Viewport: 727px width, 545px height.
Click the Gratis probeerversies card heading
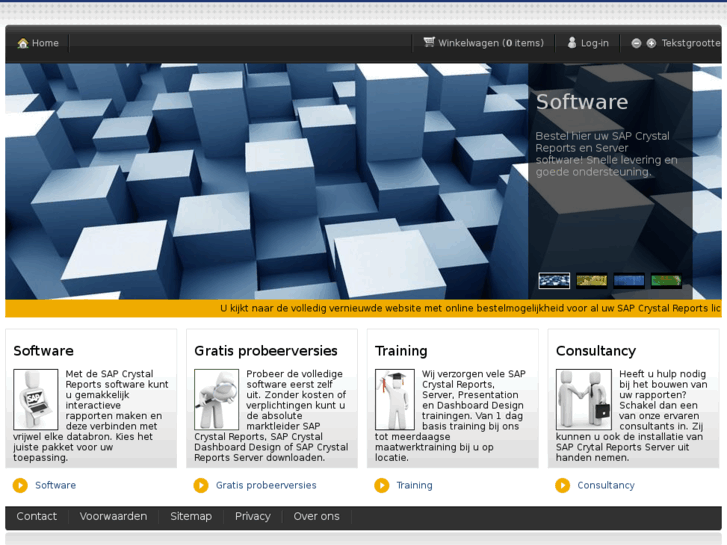tap(266, 351)
